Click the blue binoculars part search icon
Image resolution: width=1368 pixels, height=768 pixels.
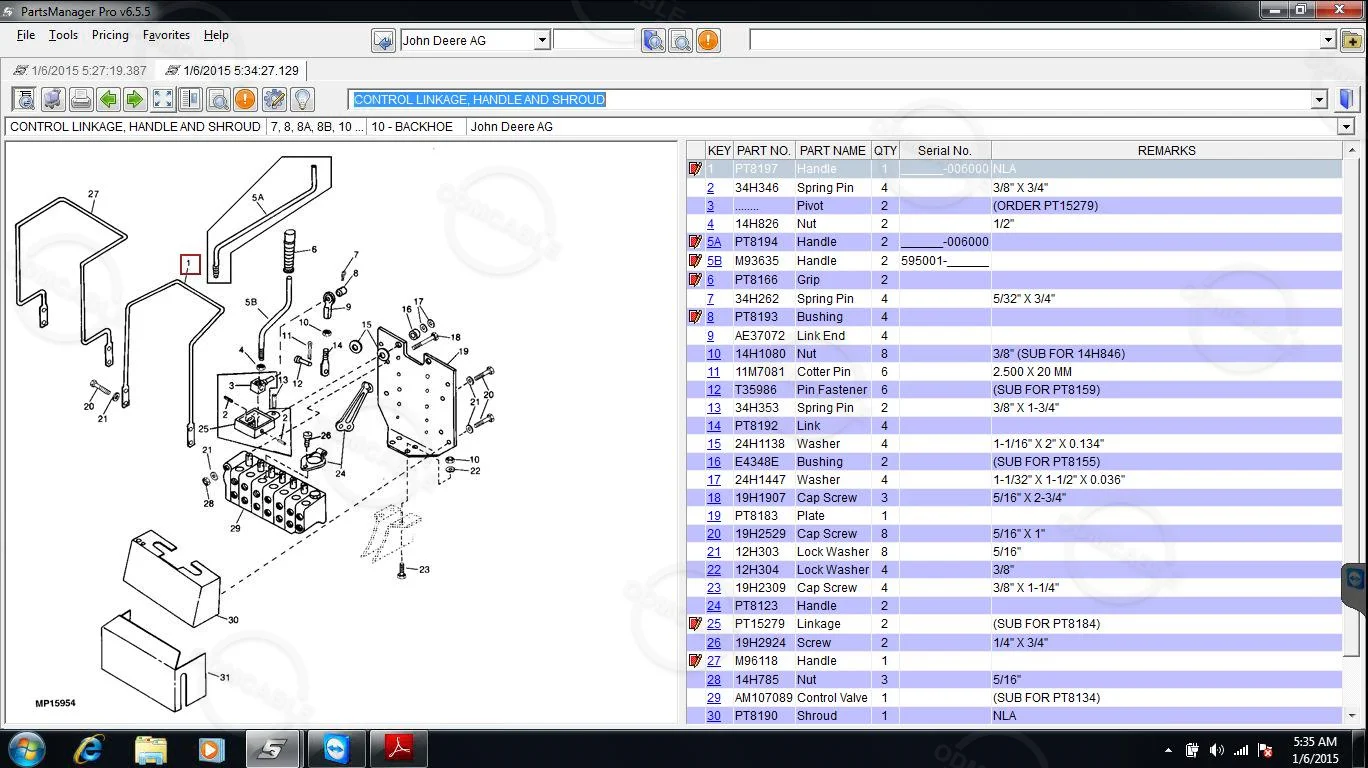tap(654, 40)
